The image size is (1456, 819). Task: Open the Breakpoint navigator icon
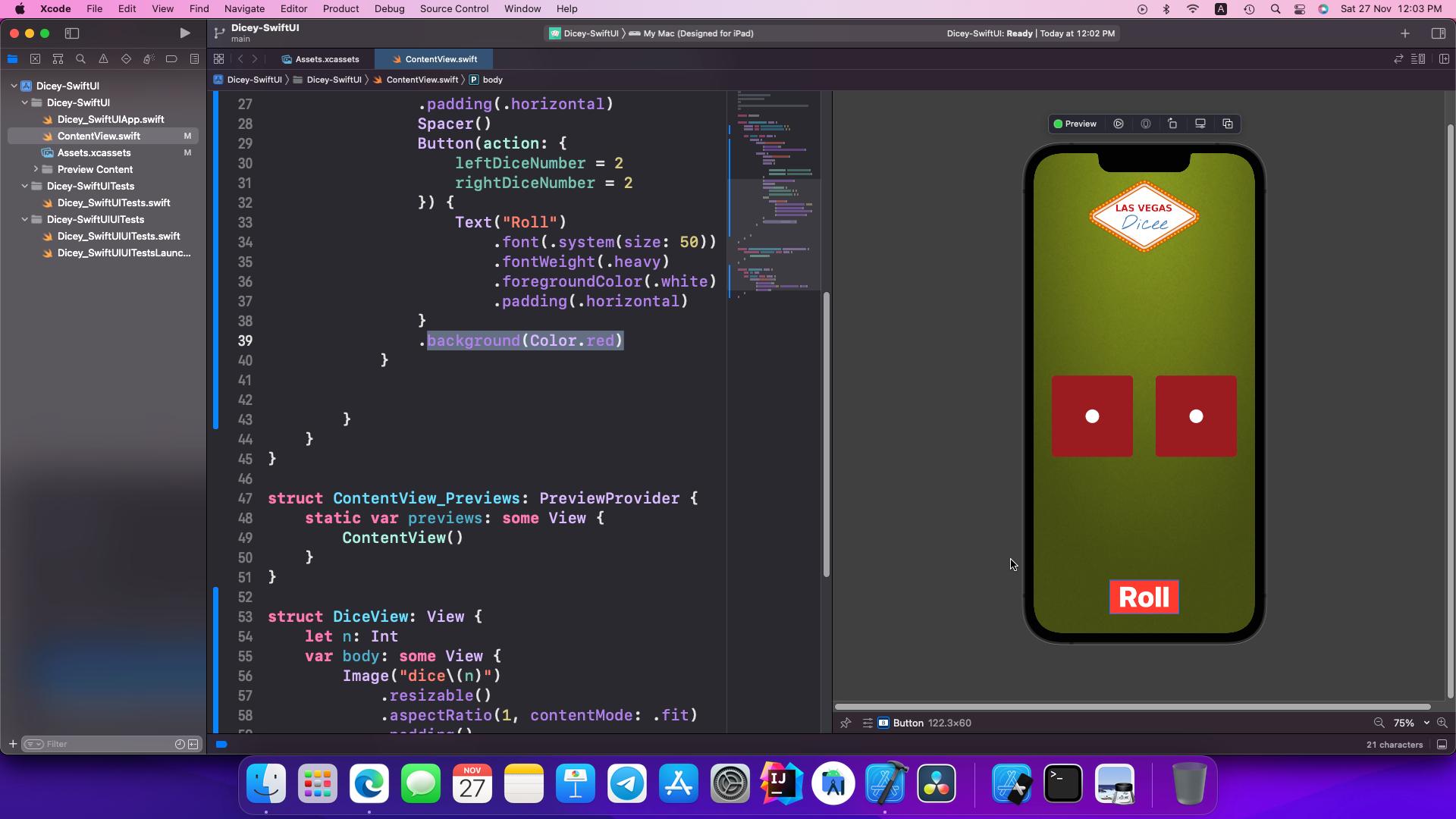click(x=171, y=59)
